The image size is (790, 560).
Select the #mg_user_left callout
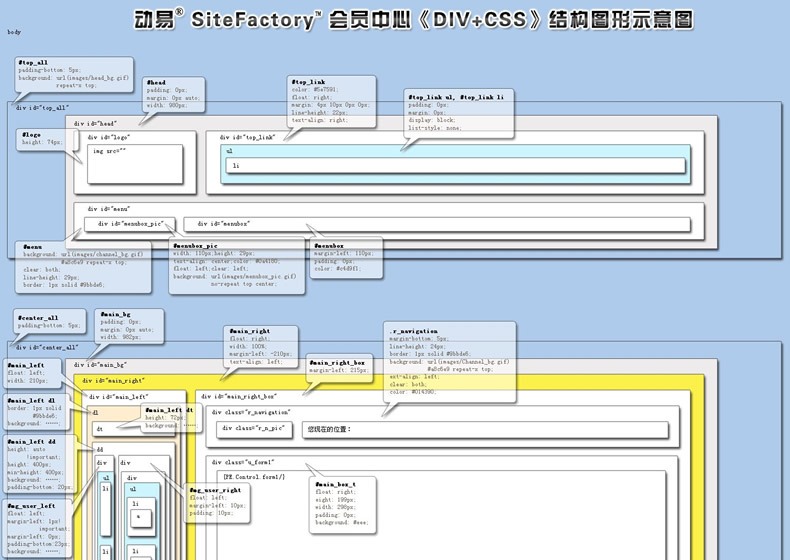(x=38, y=529)
